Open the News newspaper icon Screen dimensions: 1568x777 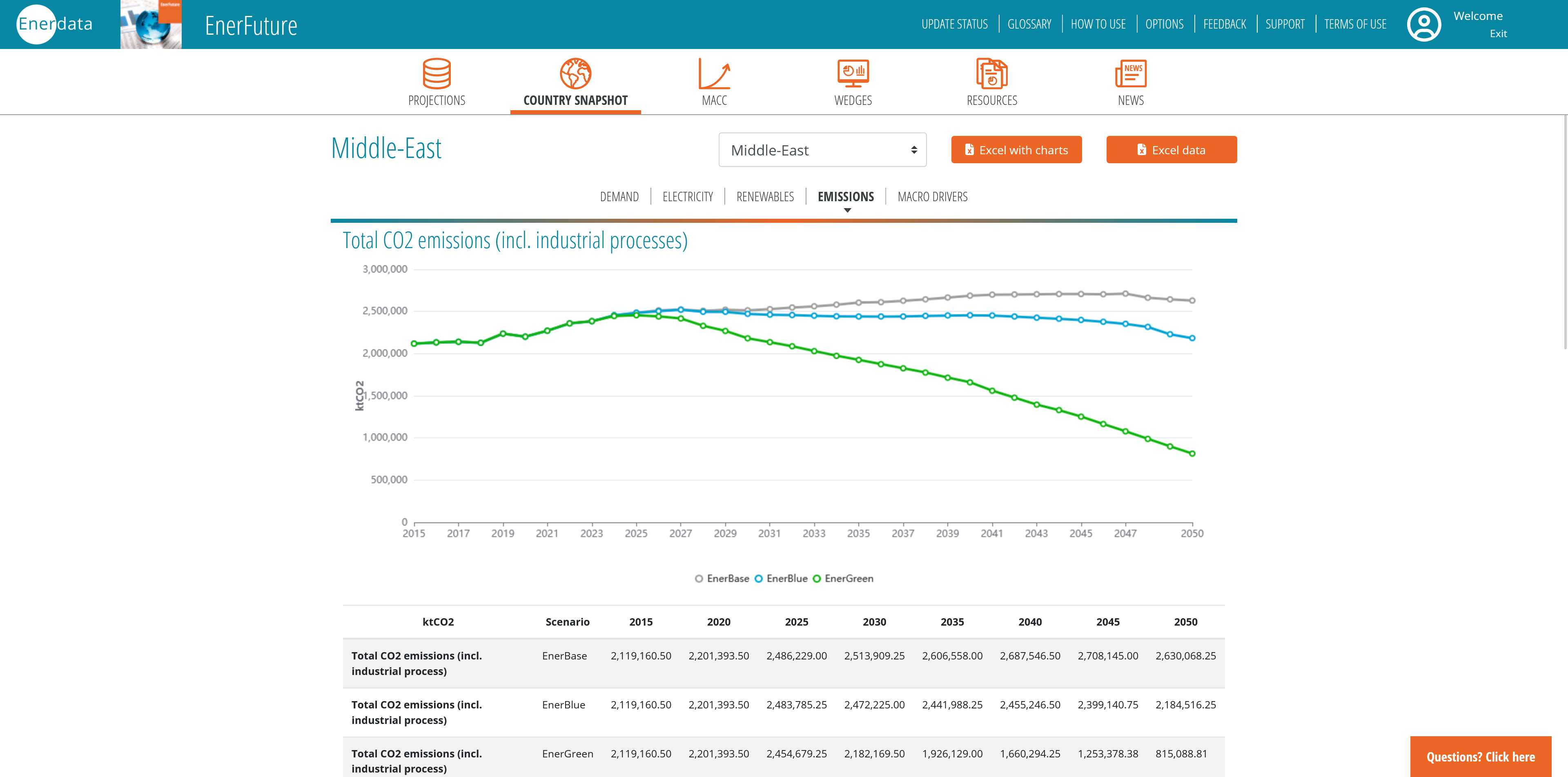coord(1130,73)
